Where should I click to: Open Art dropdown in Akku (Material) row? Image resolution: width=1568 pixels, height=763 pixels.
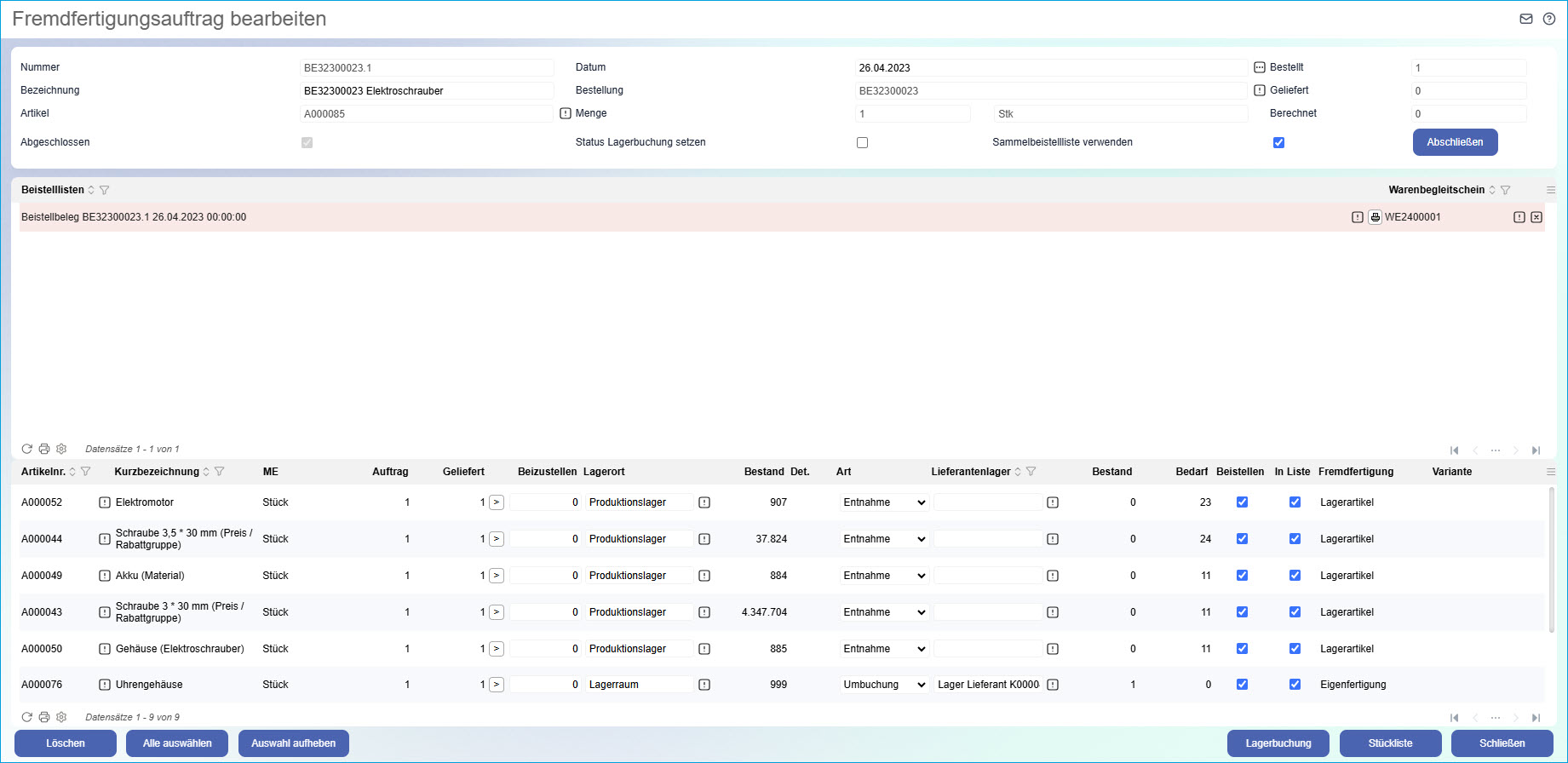[x=884, y=576]
